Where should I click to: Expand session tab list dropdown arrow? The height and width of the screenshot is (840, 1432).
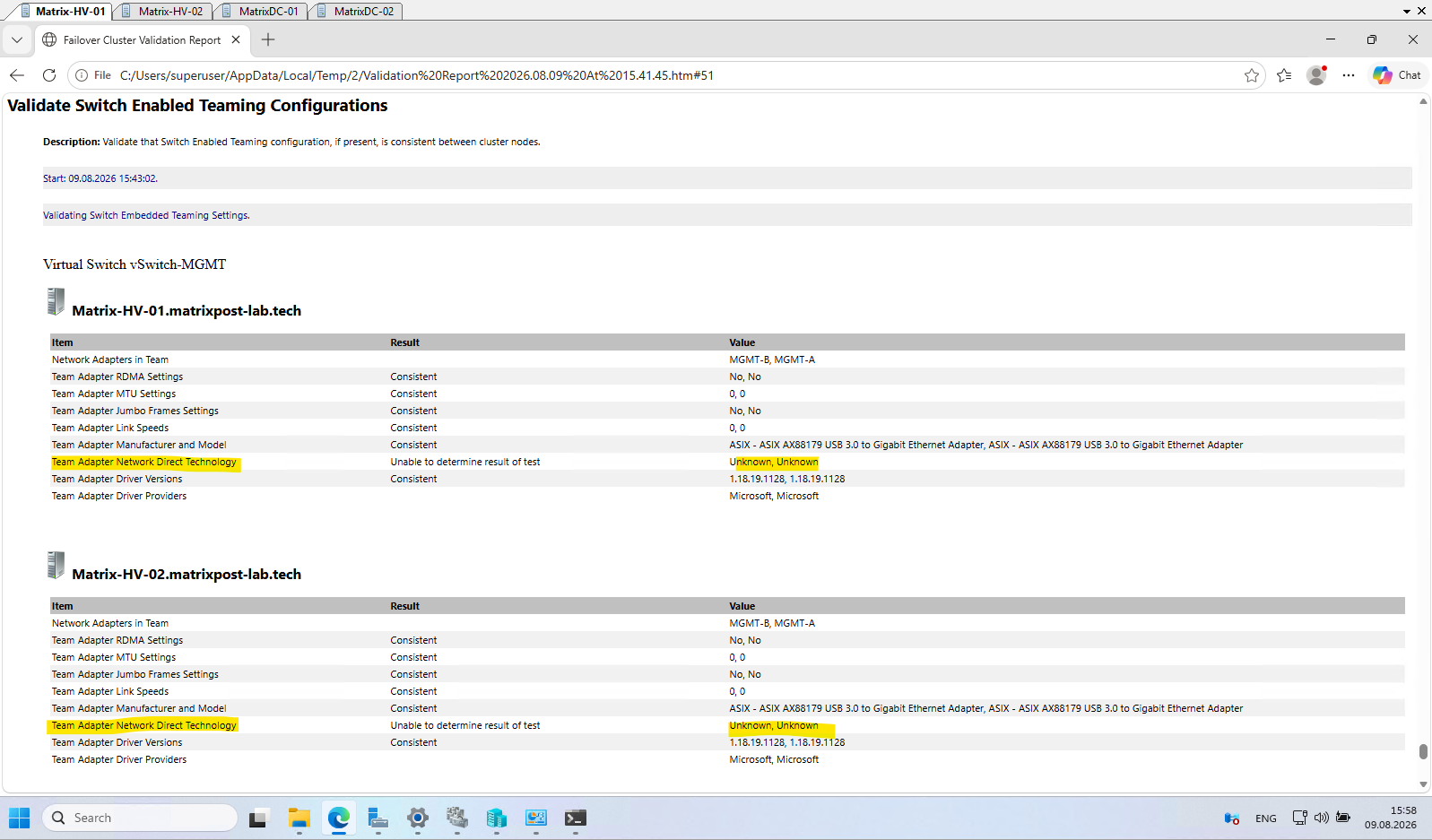point(1407,12)
